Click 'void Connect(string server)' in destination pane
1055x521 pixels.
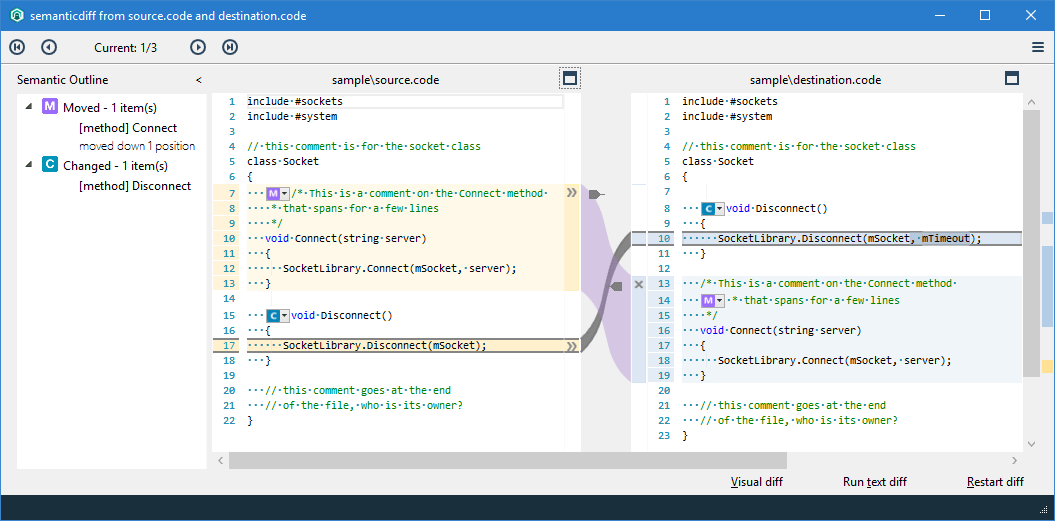(780, 331)
